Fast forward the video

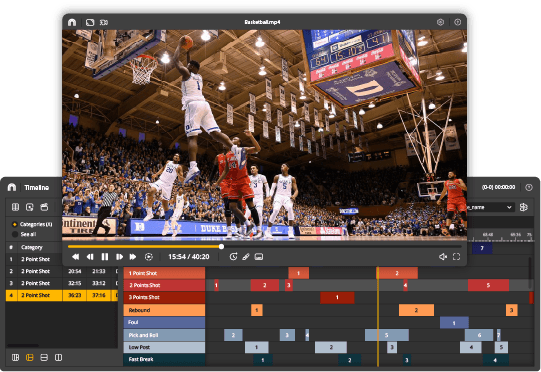pos(133,257)
